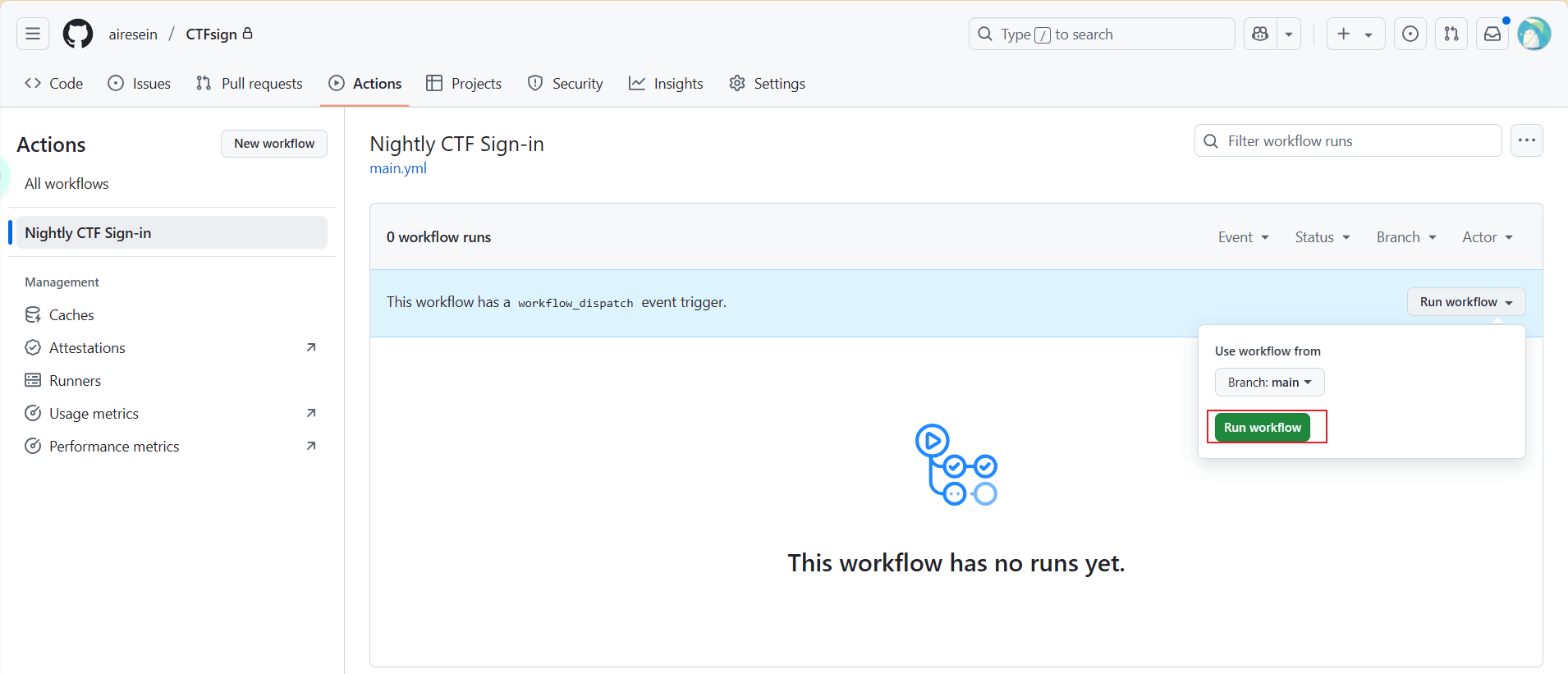Expand the Event filter dropdown
Screen dimensions: 1568x674
coord(1243,237)
